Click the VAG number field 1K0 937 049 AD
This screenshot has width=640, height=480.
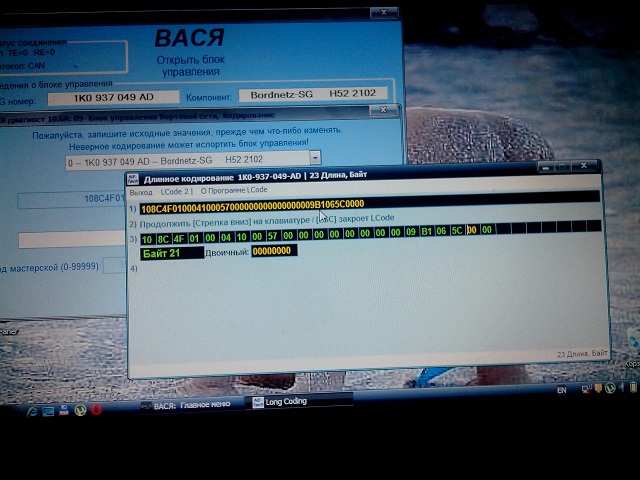click(x=113, y=98)
